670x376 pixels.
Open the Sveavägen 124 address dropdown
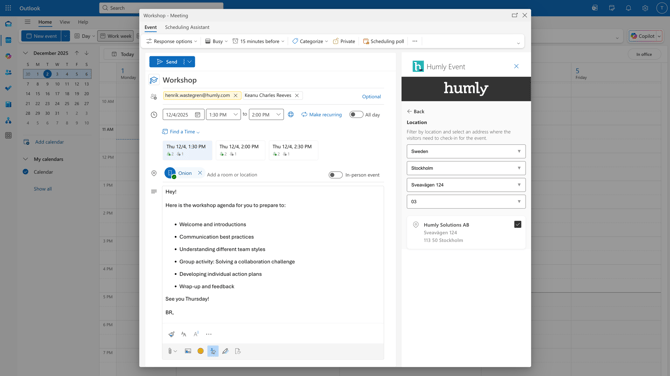(x=466, y=185)
